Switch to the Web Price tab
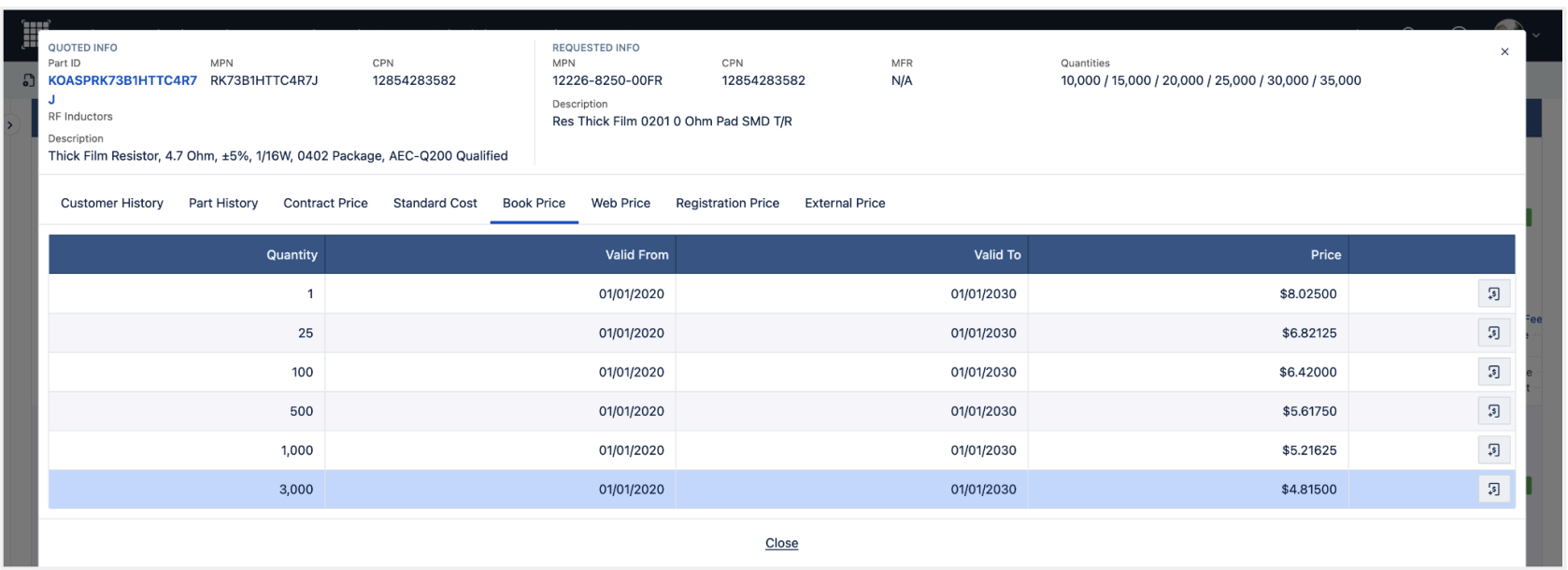The width and height of the screenshot is (1568, 570). click(x=620, y=203)
